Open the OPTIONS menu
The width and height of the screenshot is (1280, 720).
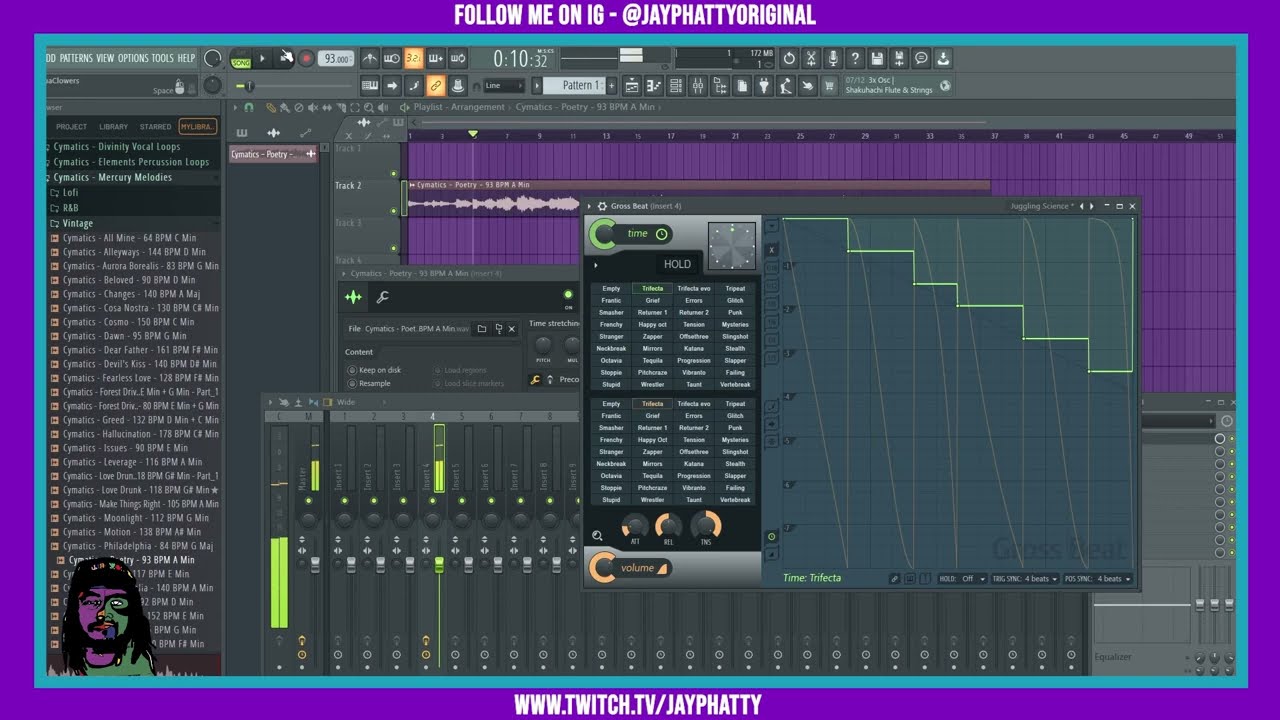pyautogui.click(x=133, y=58)
